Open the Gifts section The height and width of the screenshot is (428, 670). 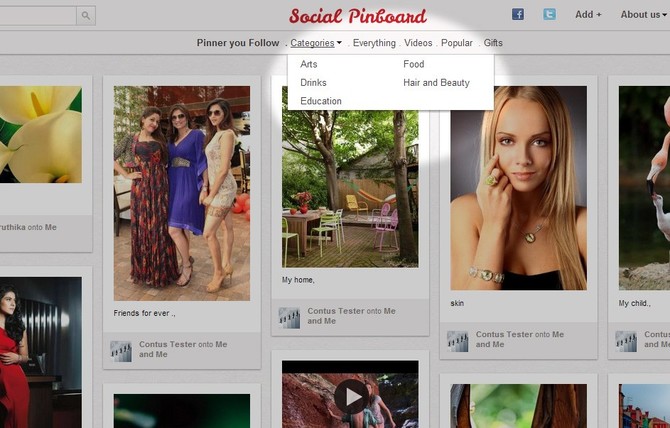click(493, 43)
